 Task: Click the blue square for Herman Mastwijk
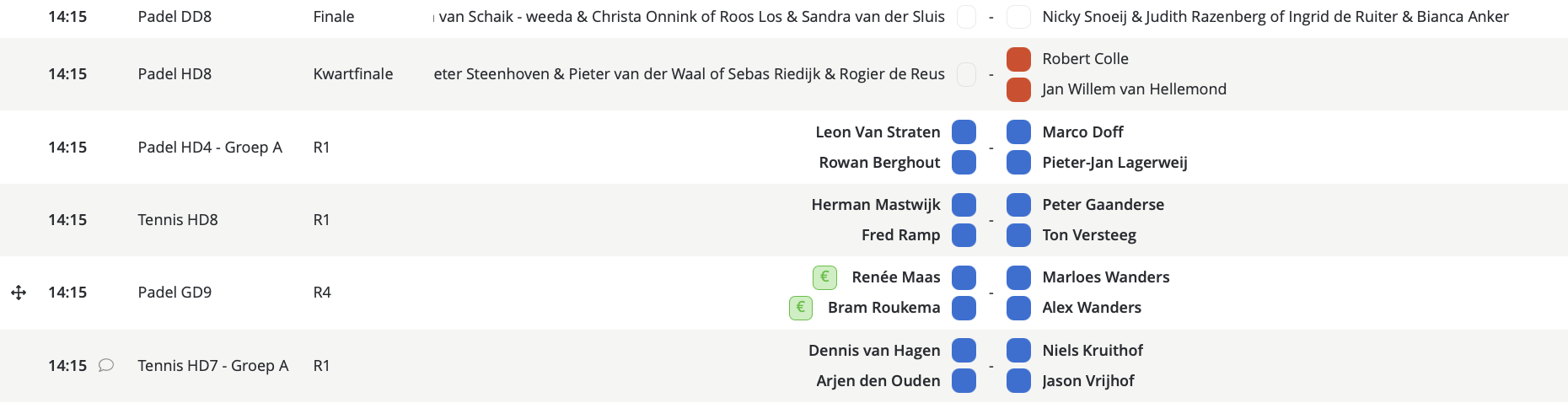point(964,205)
